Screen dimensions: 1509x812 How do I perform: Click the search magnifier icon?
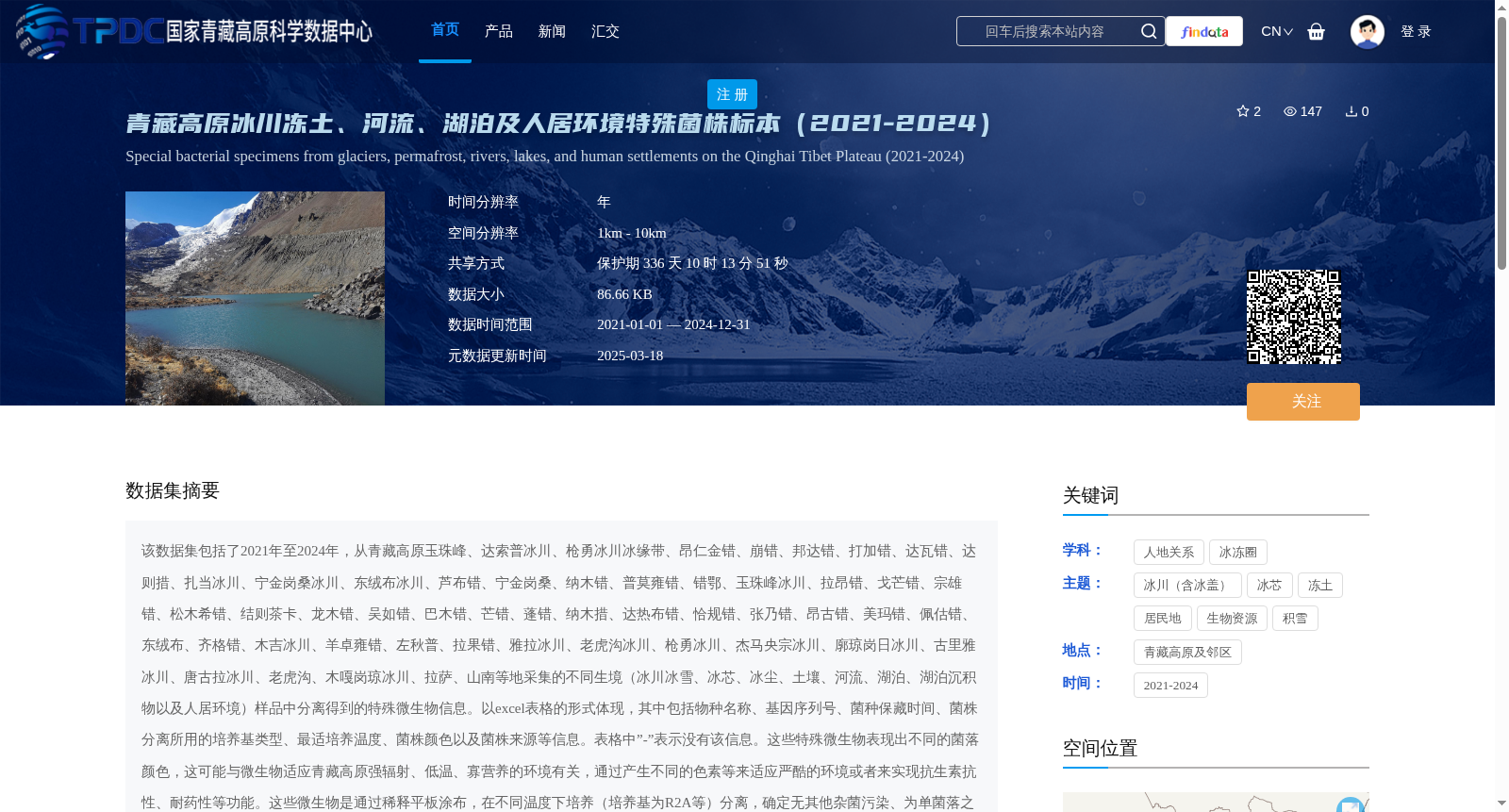(1148, 31)
